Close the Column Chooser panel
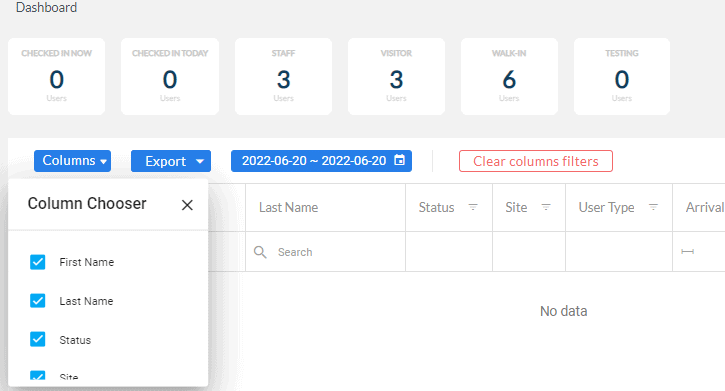Viewport: 725px width, 391px height. coord(187,205)
